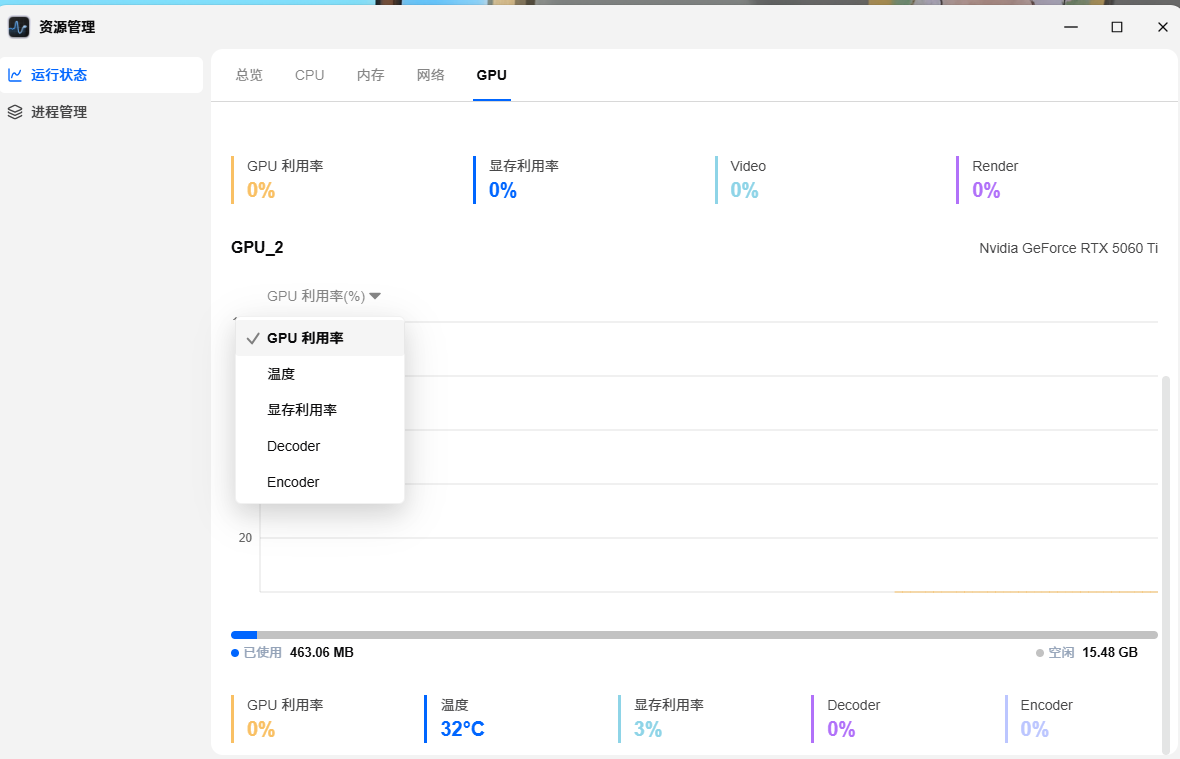
Task: Switch to the 内存 tab
Action: click(x=370, y=75)
